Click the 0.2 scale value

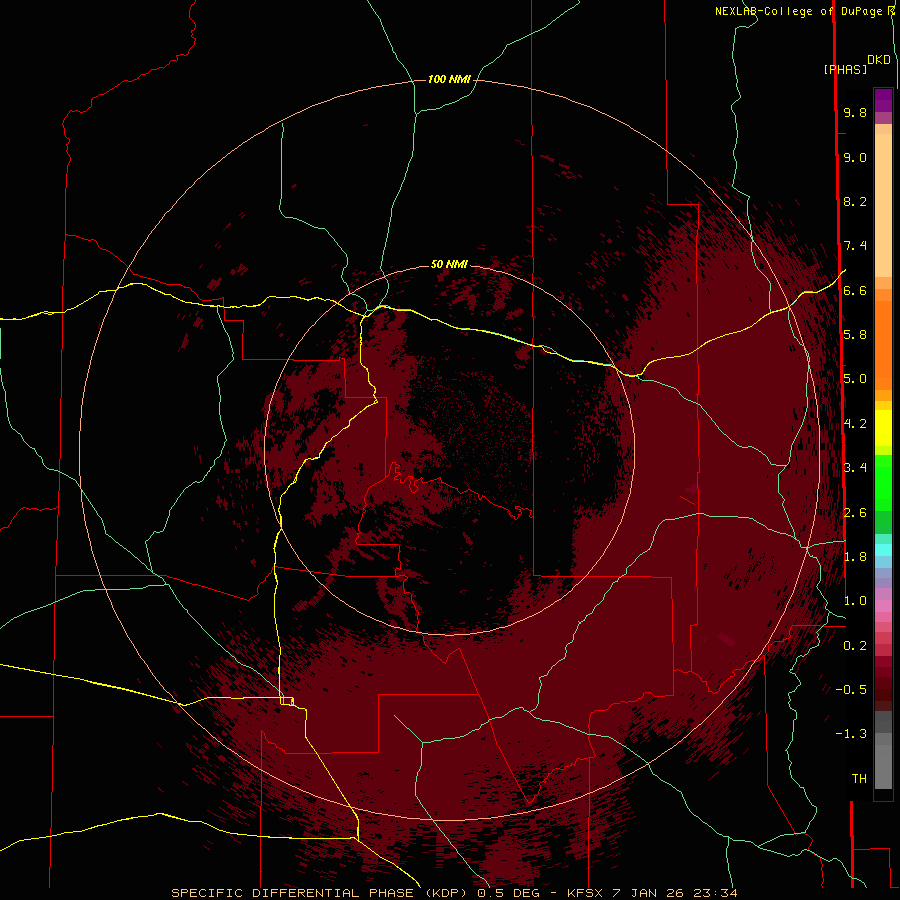855,646
